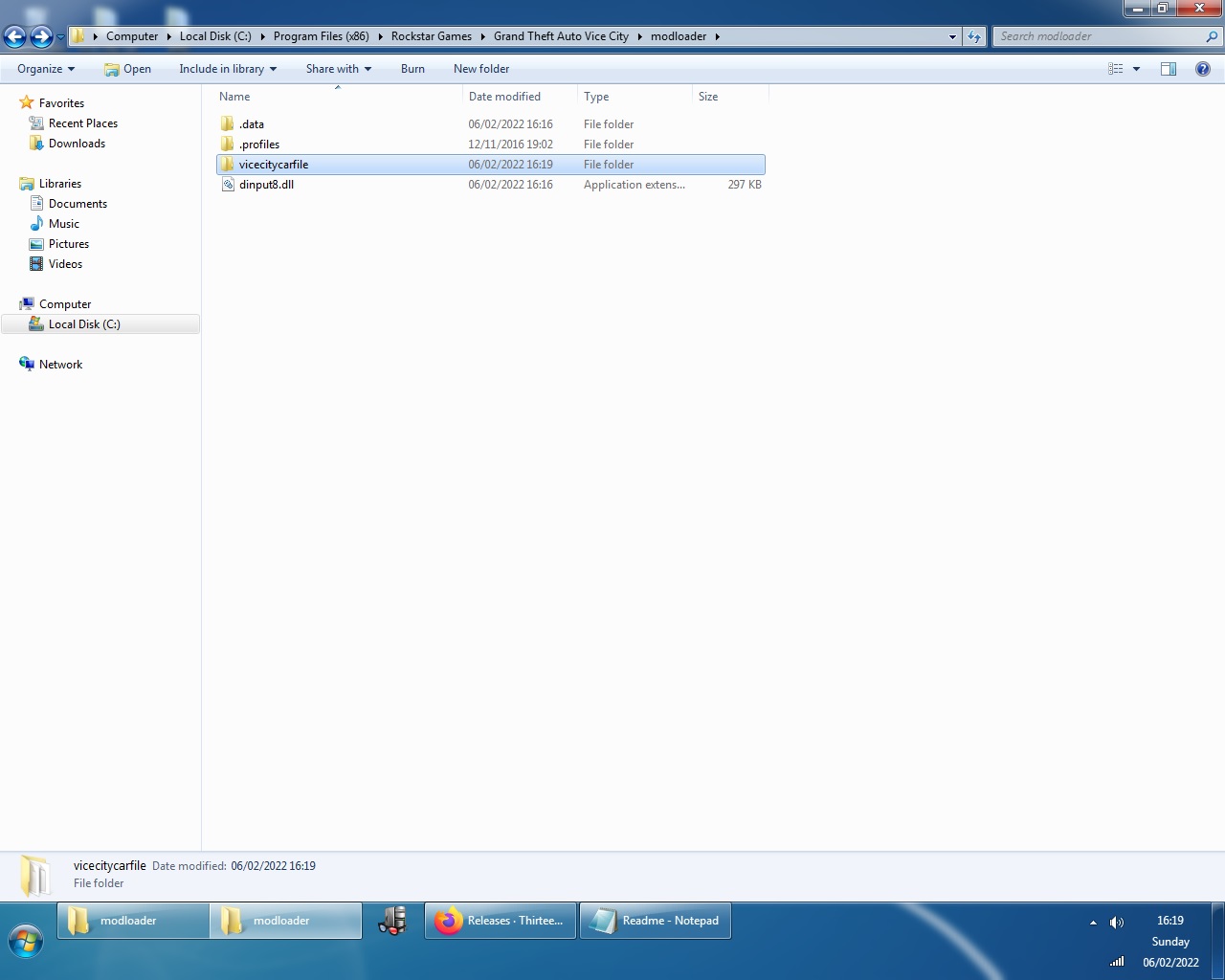Image resolution: width=1225 pixels, height=980 pixels.
Task: Choose Burn in the toolbar
Action: pos(412,69)
